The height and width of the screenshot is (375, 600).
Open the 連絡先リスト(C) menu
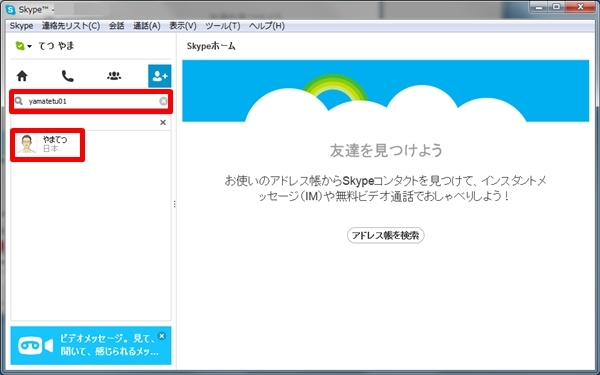(x=71, y=26)
